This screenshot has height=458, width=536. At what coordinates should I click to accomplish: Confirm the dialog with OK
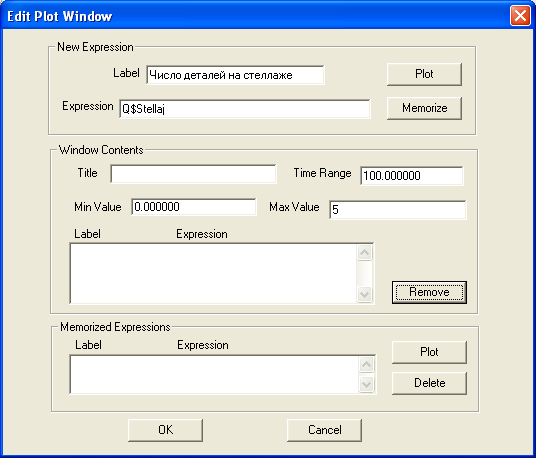(x=165, y=430)
